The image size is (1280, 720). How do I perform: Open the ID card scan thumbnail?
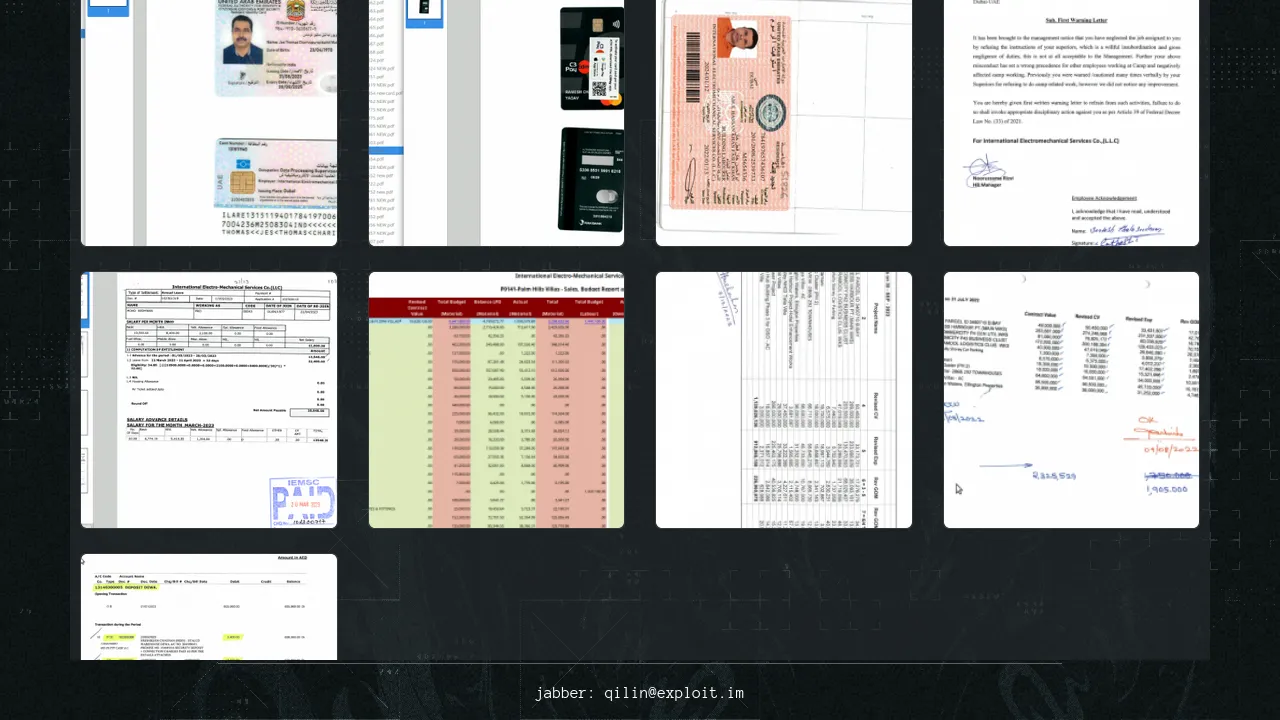tap(208, 122)
